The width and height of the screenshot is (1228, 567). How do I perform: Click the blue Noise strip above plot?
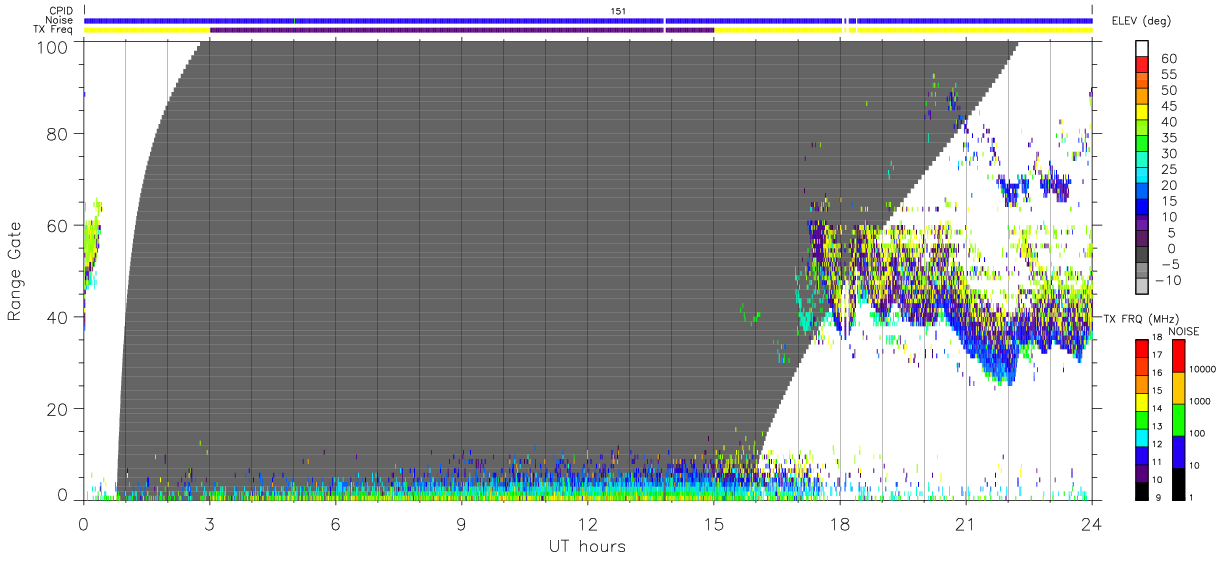click(588, 20)
